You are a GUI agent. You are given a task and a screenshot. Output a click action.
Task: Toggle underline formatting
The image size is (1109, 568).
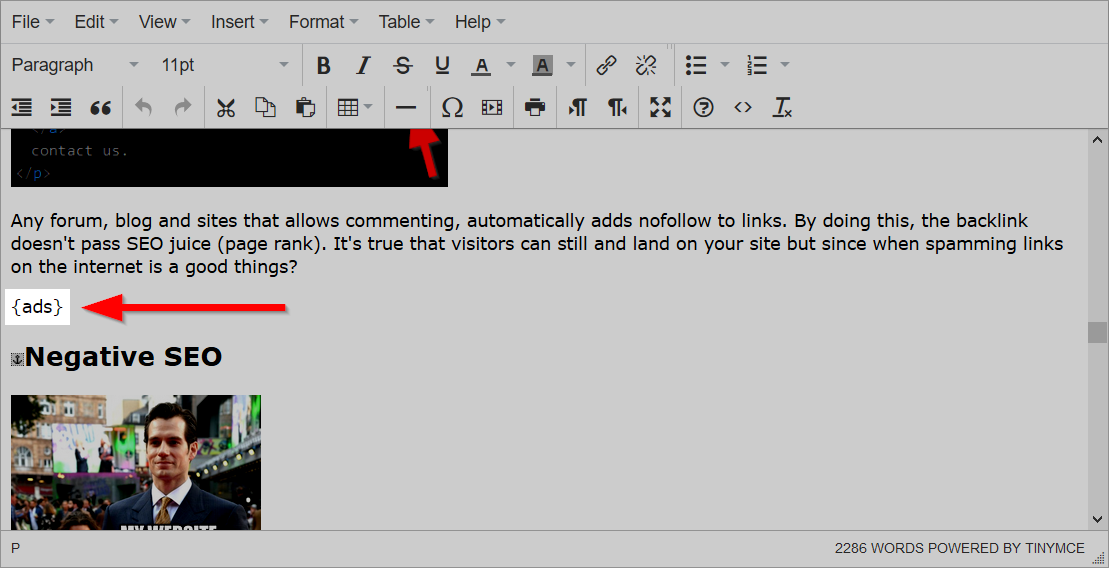(x=442, y=65)
